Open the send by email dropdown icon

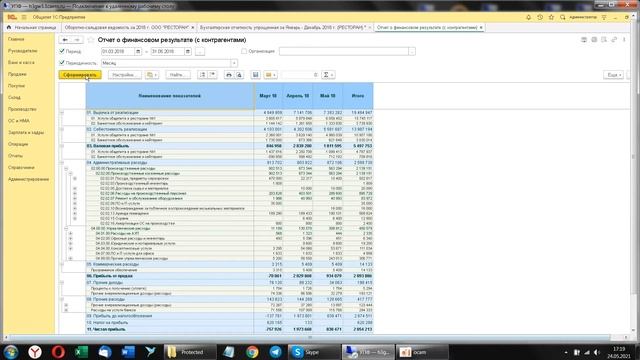[x=270, y=75]
